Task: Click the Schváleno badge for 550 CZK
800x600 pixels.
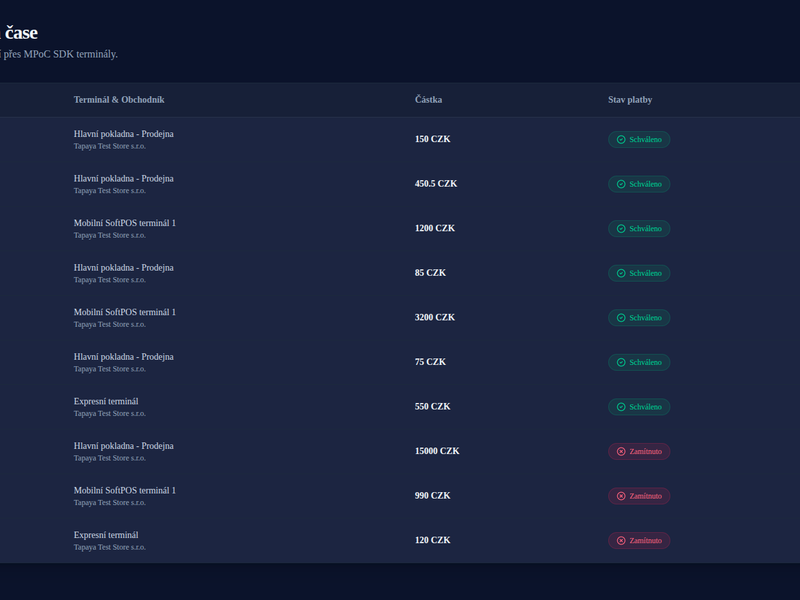Action: (639, 407)
